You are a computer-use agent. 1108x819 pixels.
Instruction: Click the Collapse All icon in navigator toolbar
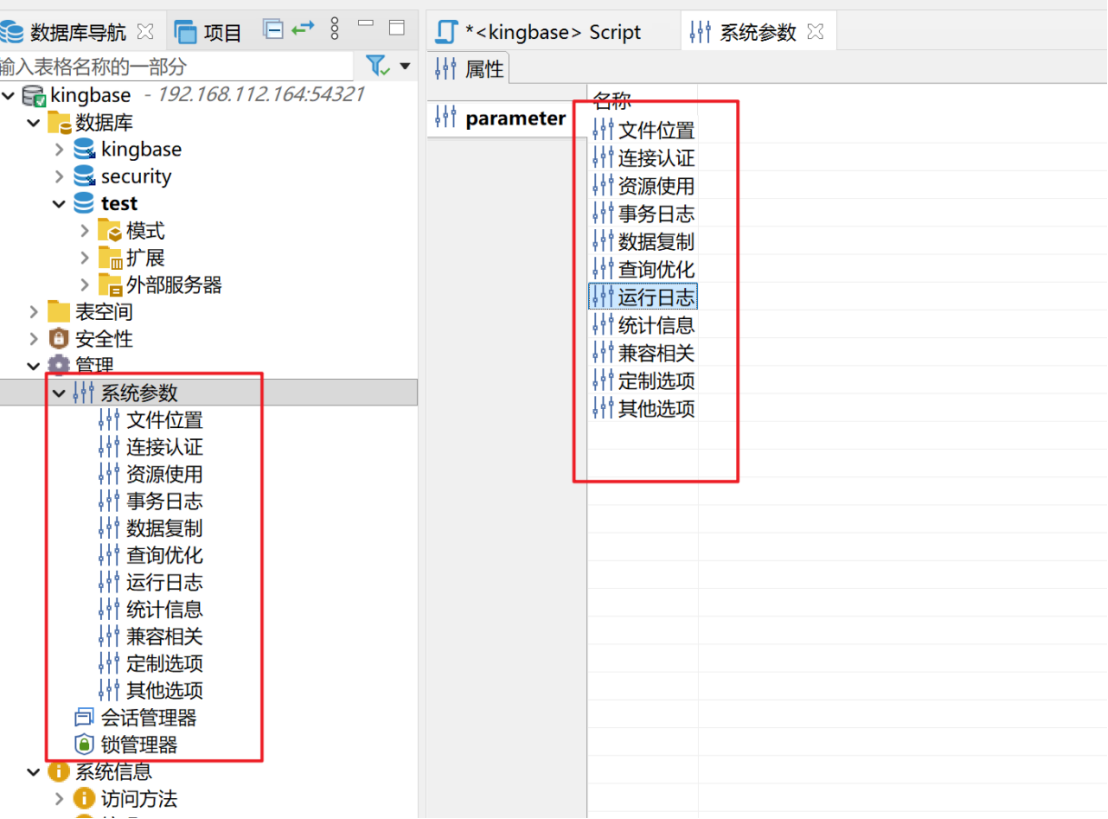(x=273, y=30)
